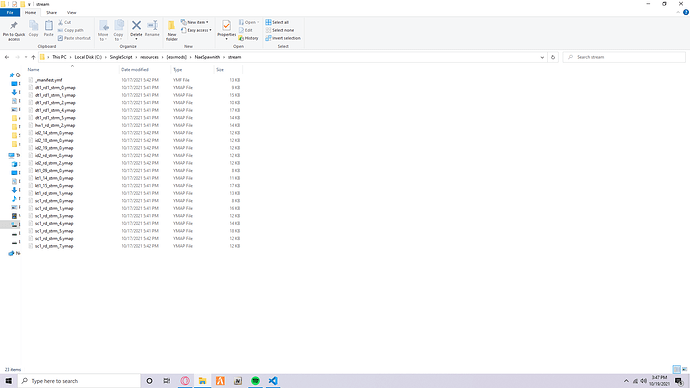Image resolution: width=690 pixels, height=388 pixels.
Task: Click Paste shortcut in the ribbon
Action: tap(74, 38)
